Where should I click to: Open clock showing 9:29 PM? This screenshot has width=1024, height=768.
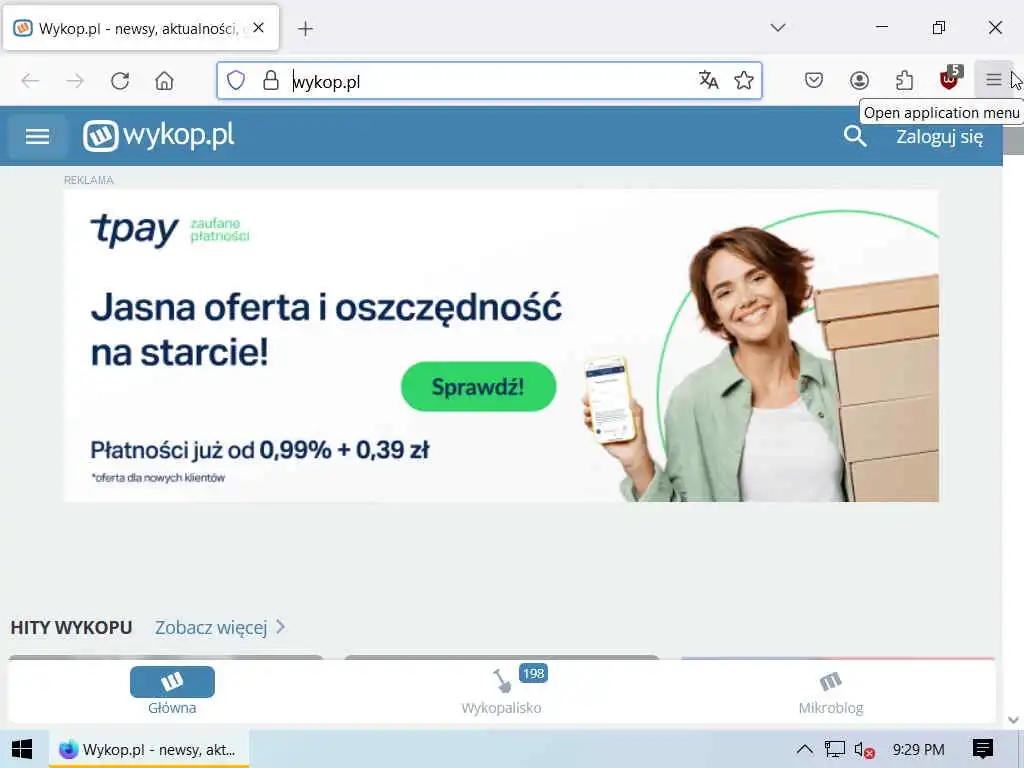click(x=918, y=749)
